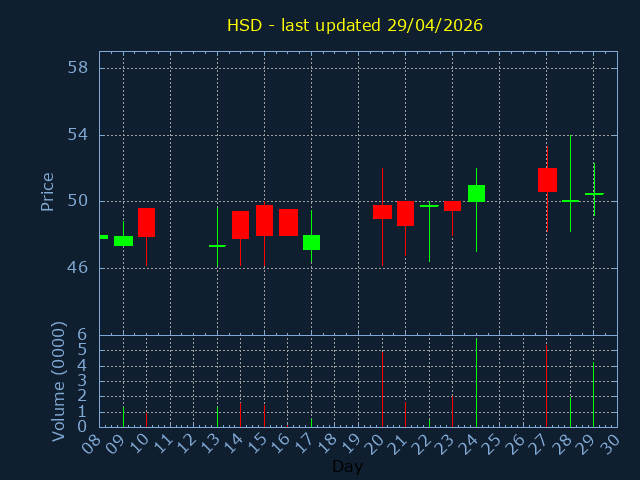Screen dimensions: 640x480
Task: Select the 54 price tick label
Action: (x=77, y=135)
